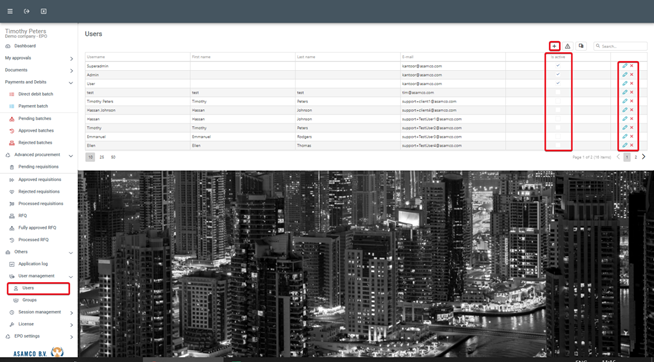Open Dashboard from the sidebar
The width and height of the screenshot is (654, 362).
pyautogui.click(x=25, y=46)
